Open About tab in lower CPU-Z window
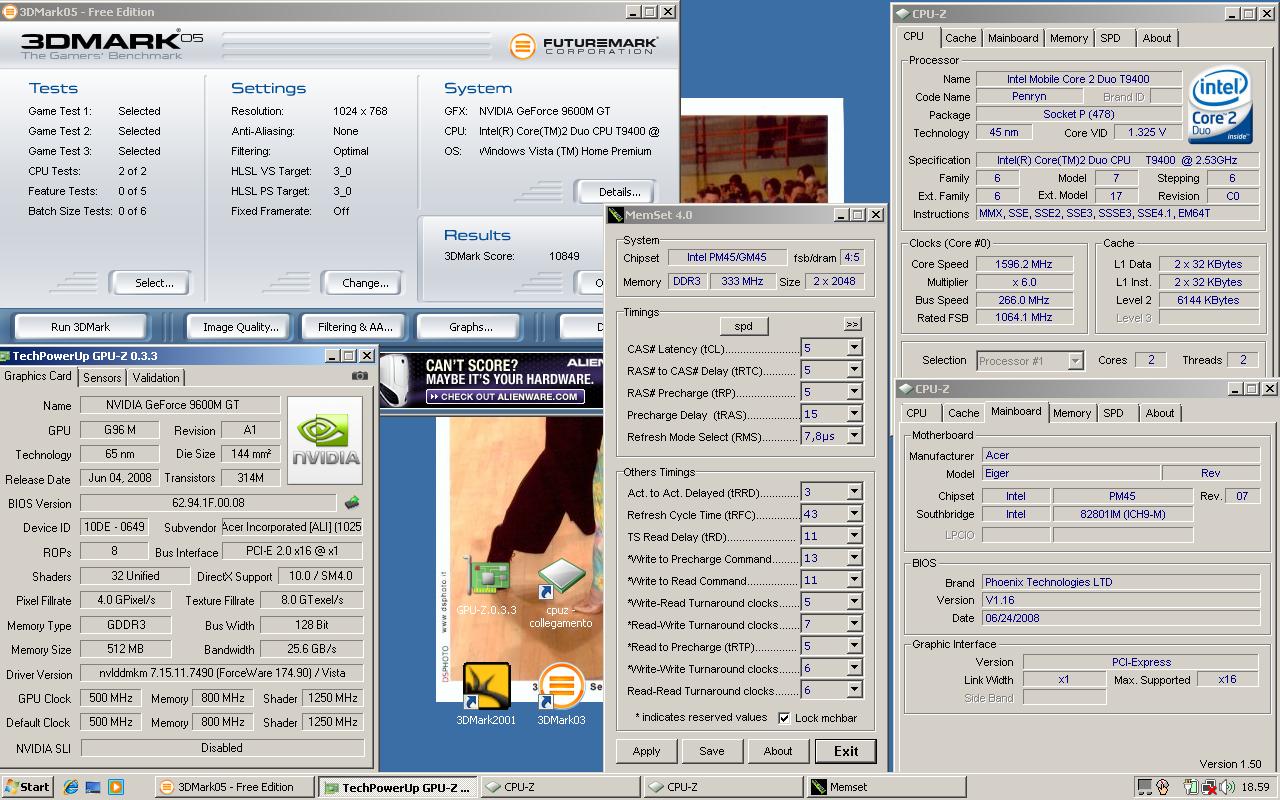The width and height of the screenshot is (1280, 800). pyautogui.click(x=1160, y=413)
